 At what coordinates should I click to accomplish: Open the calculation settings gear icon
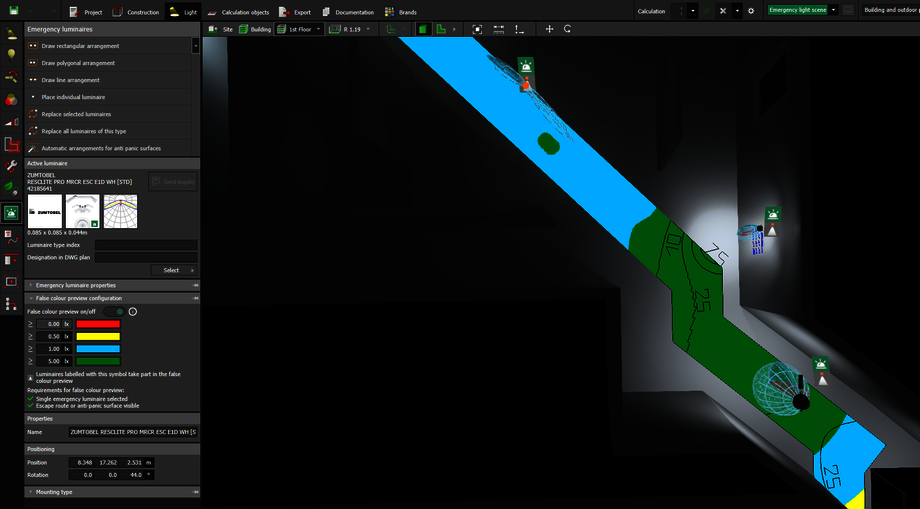pos(751,11)
